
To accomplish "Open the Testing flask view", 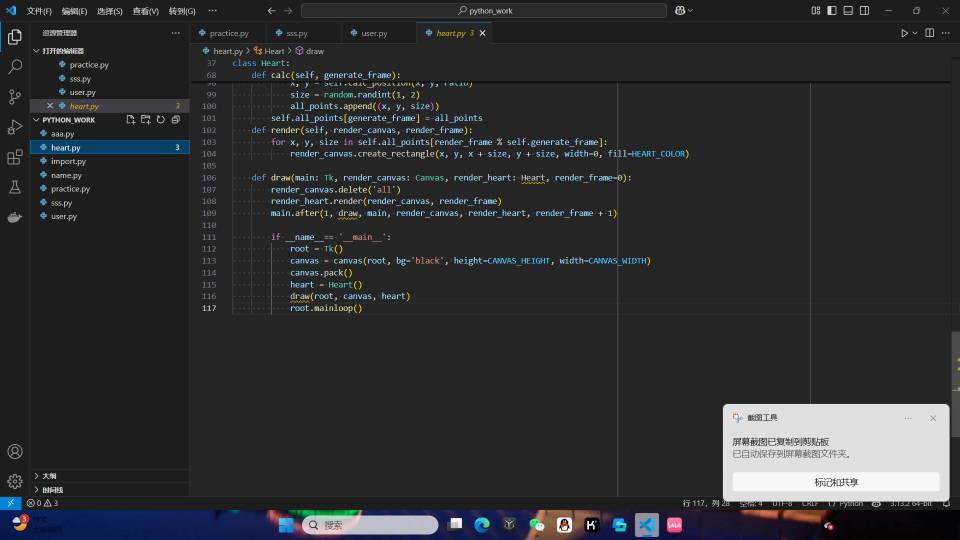I will tap(15, 187).
